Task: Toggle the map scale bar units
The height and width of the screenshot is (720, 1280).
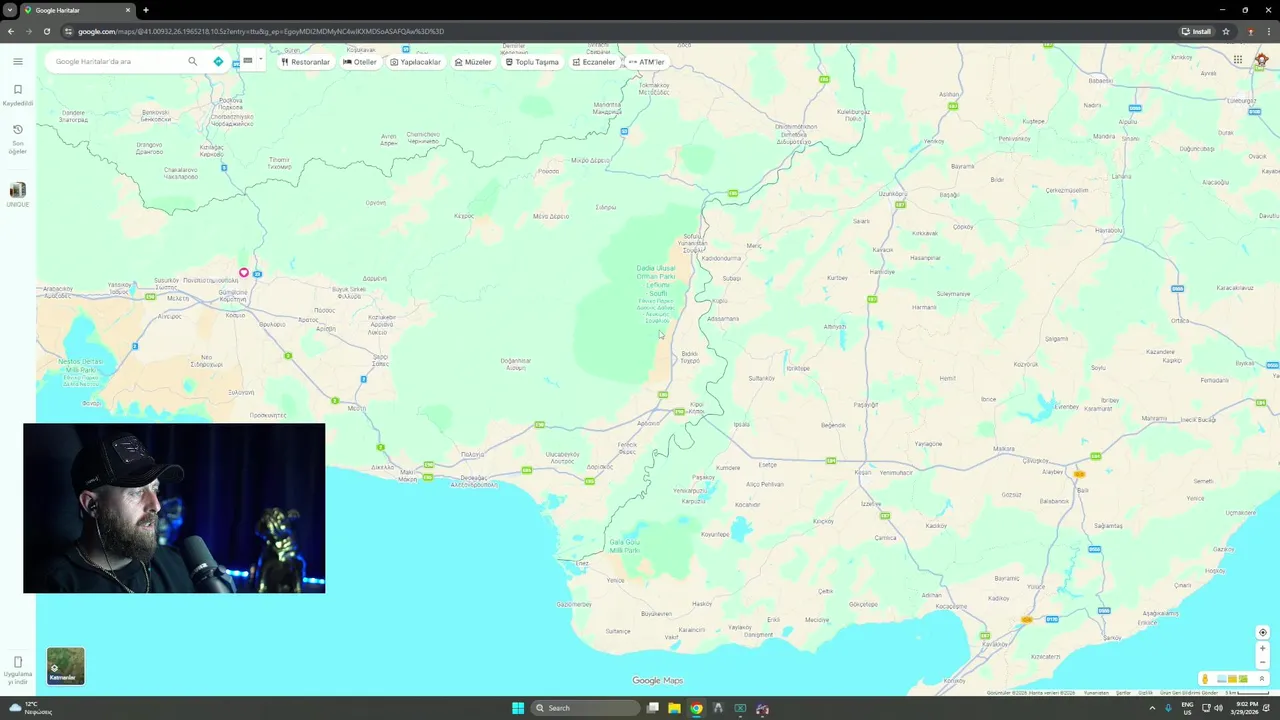Action: click(x=1247, y=692)
